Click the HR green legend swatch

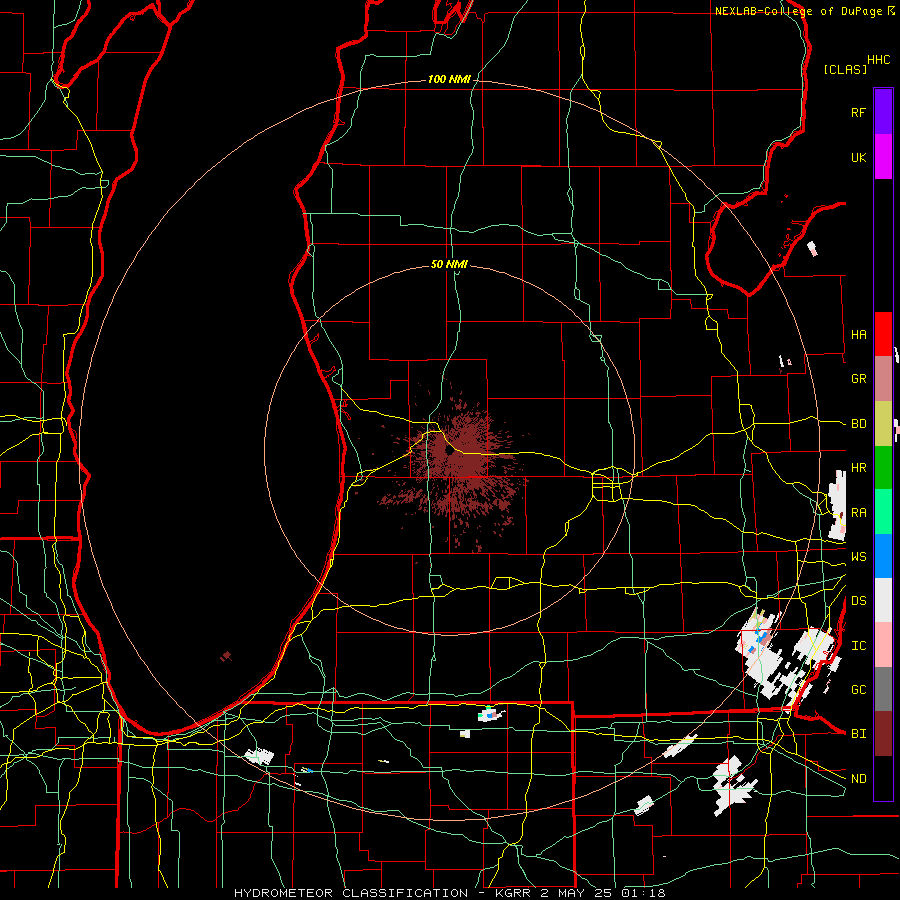click(883, 468)
